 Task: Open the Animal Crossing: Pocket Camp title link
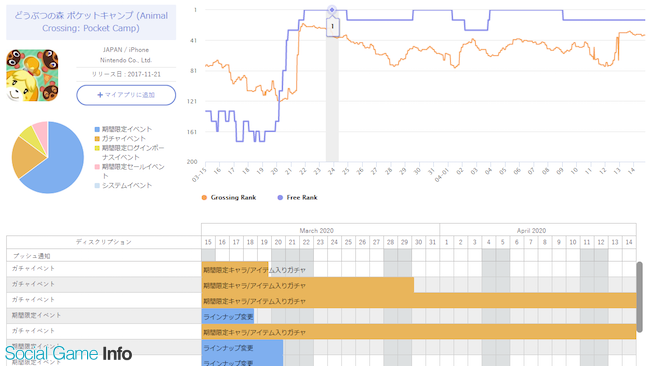click(x=91, y=22)
